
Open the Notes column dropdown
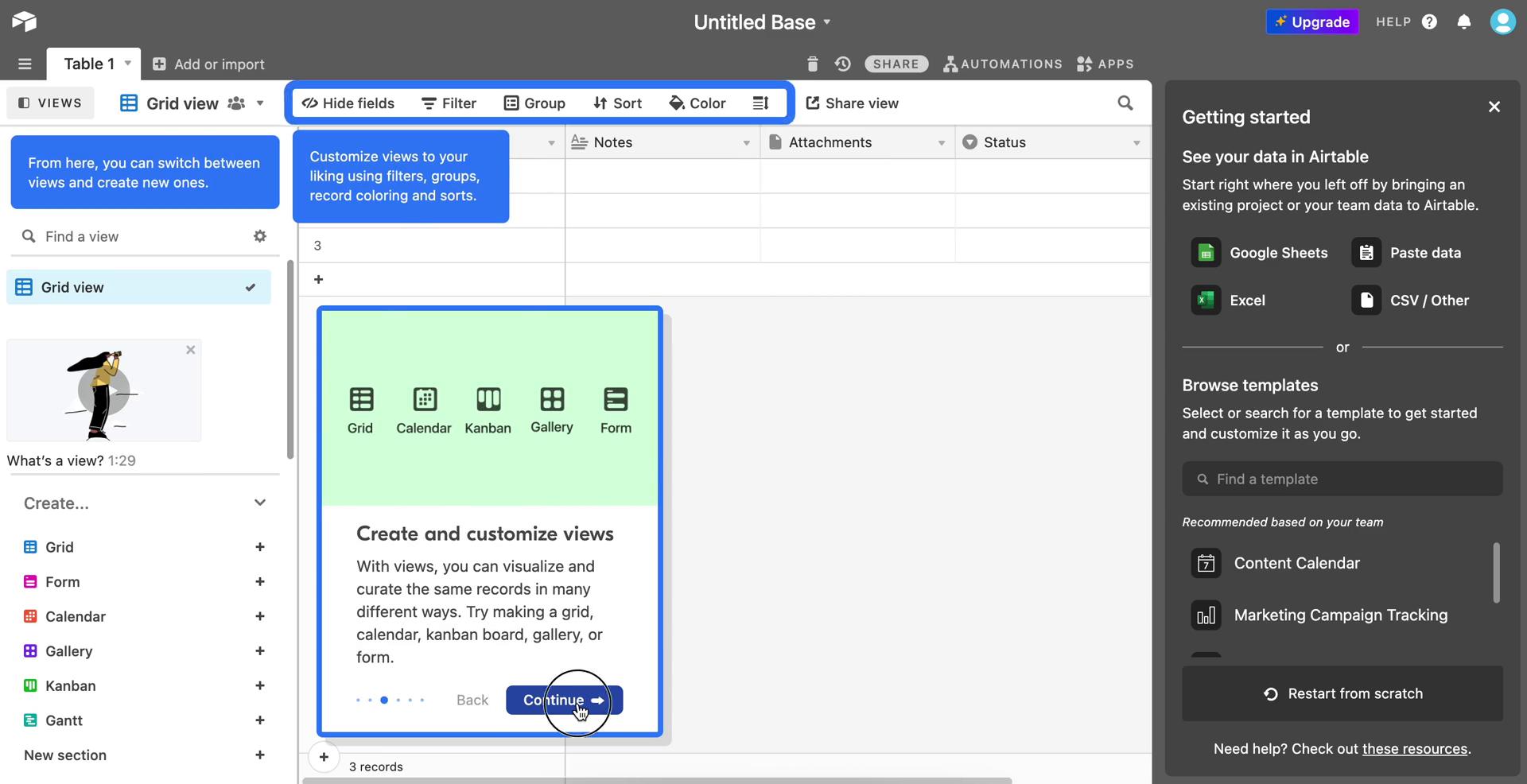pyautogui.click(x=746, y=143)
